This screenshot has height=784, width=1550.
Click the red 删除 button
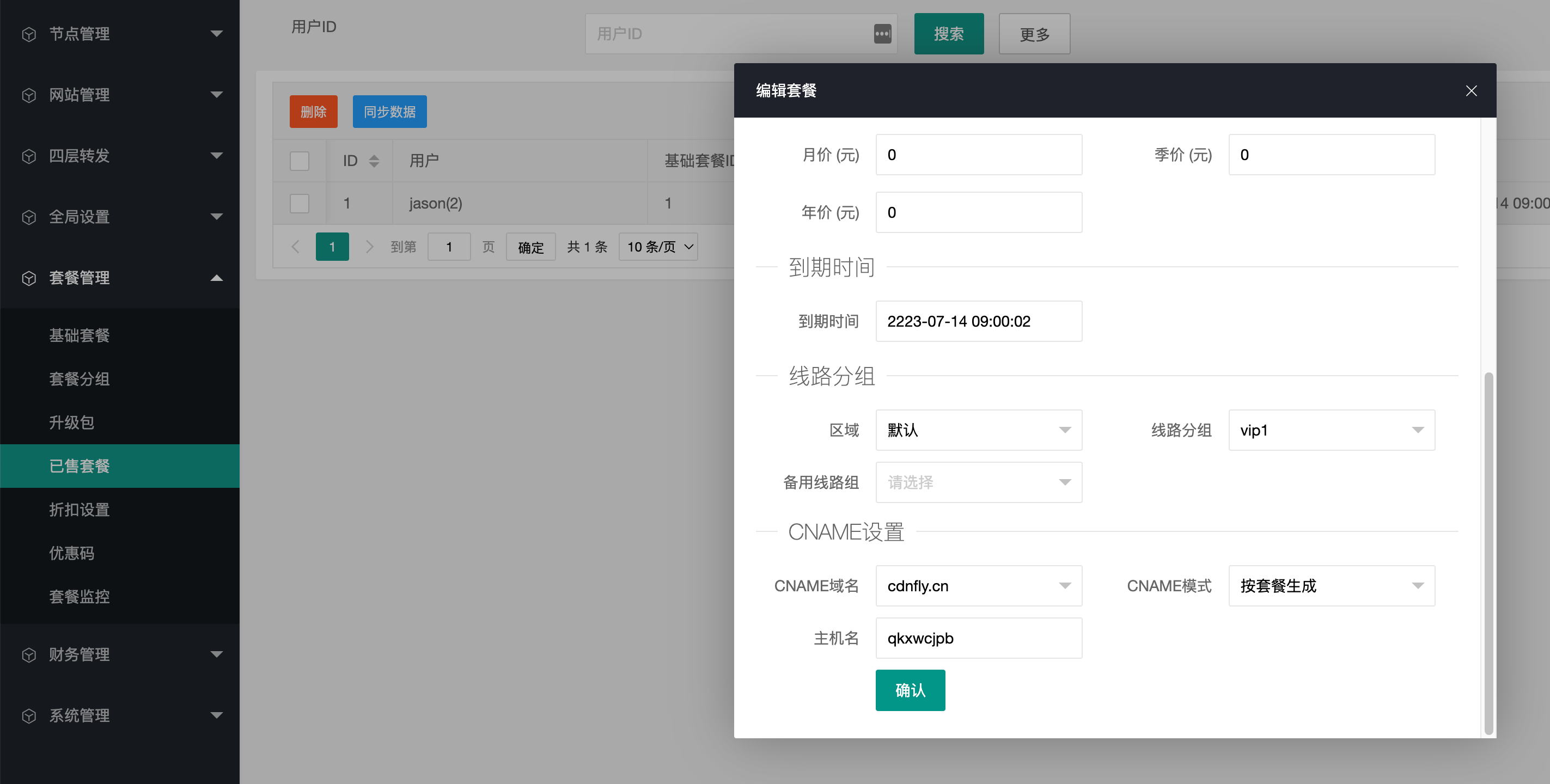coord(313,111)
